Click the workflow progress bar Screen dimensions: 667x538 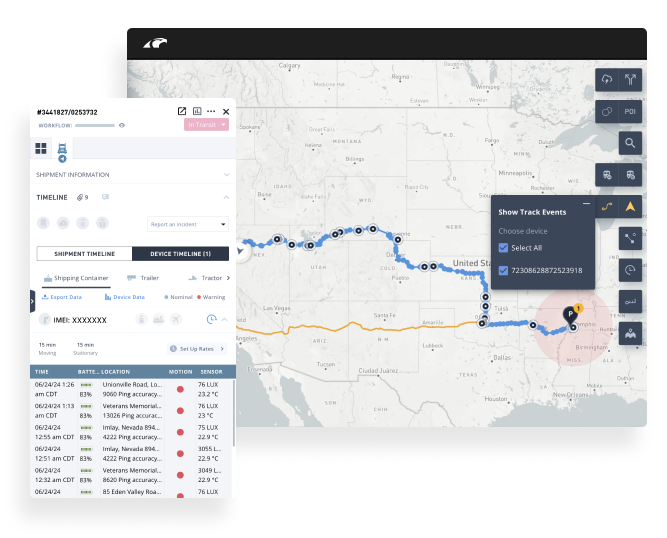click(95, 125)
